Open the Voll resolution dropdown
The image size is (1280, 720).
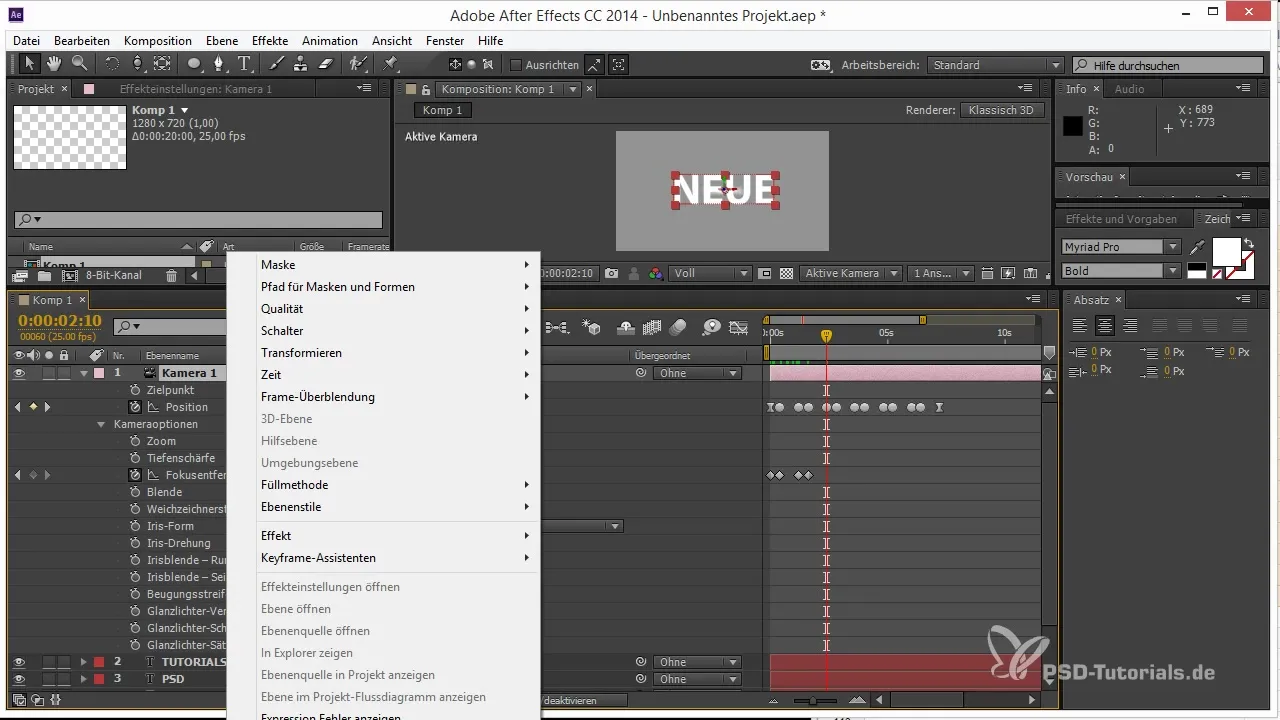[712, 273]
